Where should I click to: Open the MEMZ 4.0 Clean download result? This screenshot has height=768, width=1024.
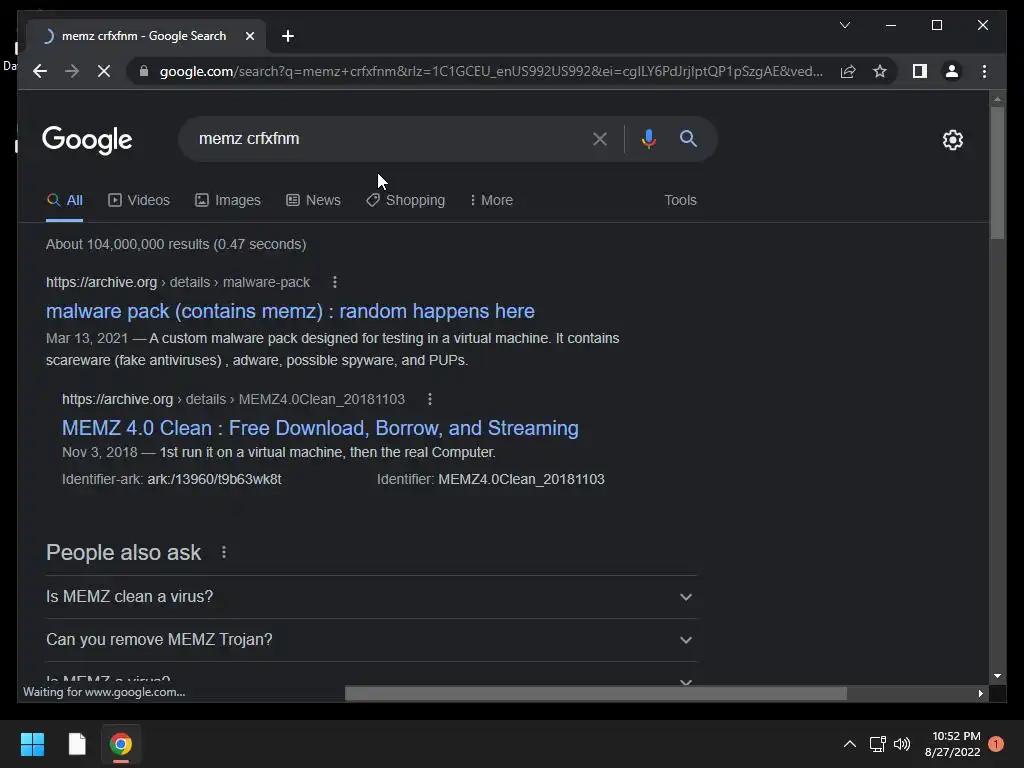[320, 428]
